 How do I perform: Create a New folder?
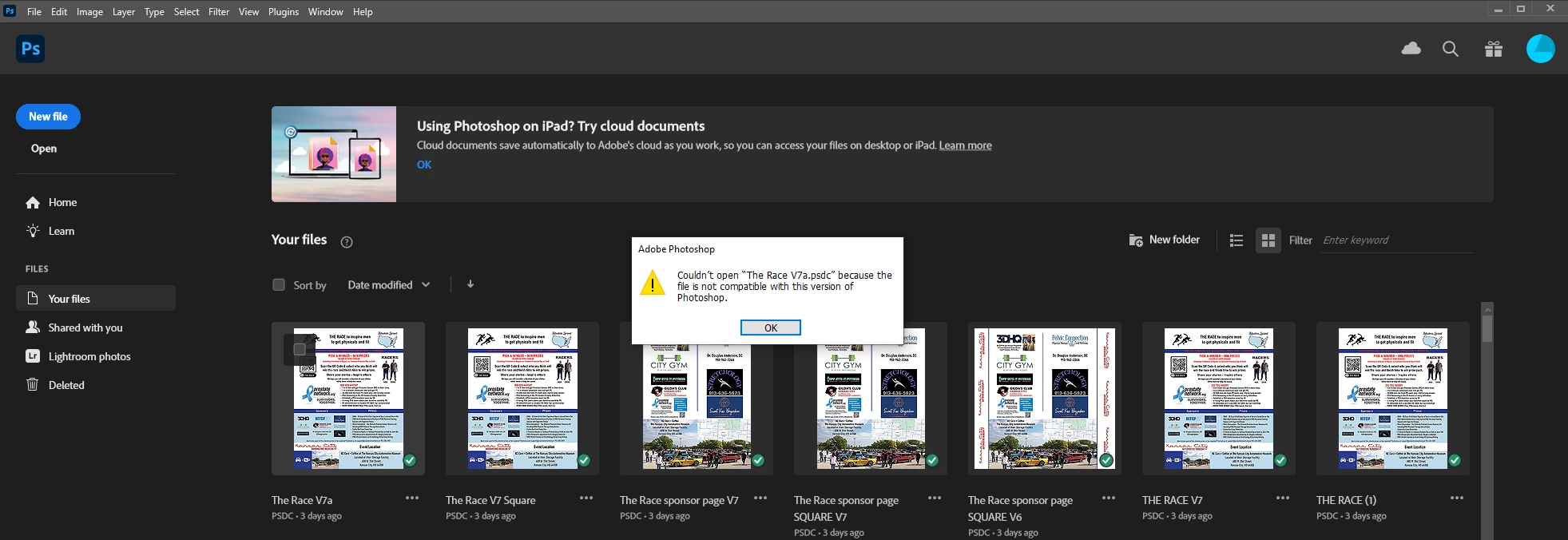click(x=1164, y=240)
